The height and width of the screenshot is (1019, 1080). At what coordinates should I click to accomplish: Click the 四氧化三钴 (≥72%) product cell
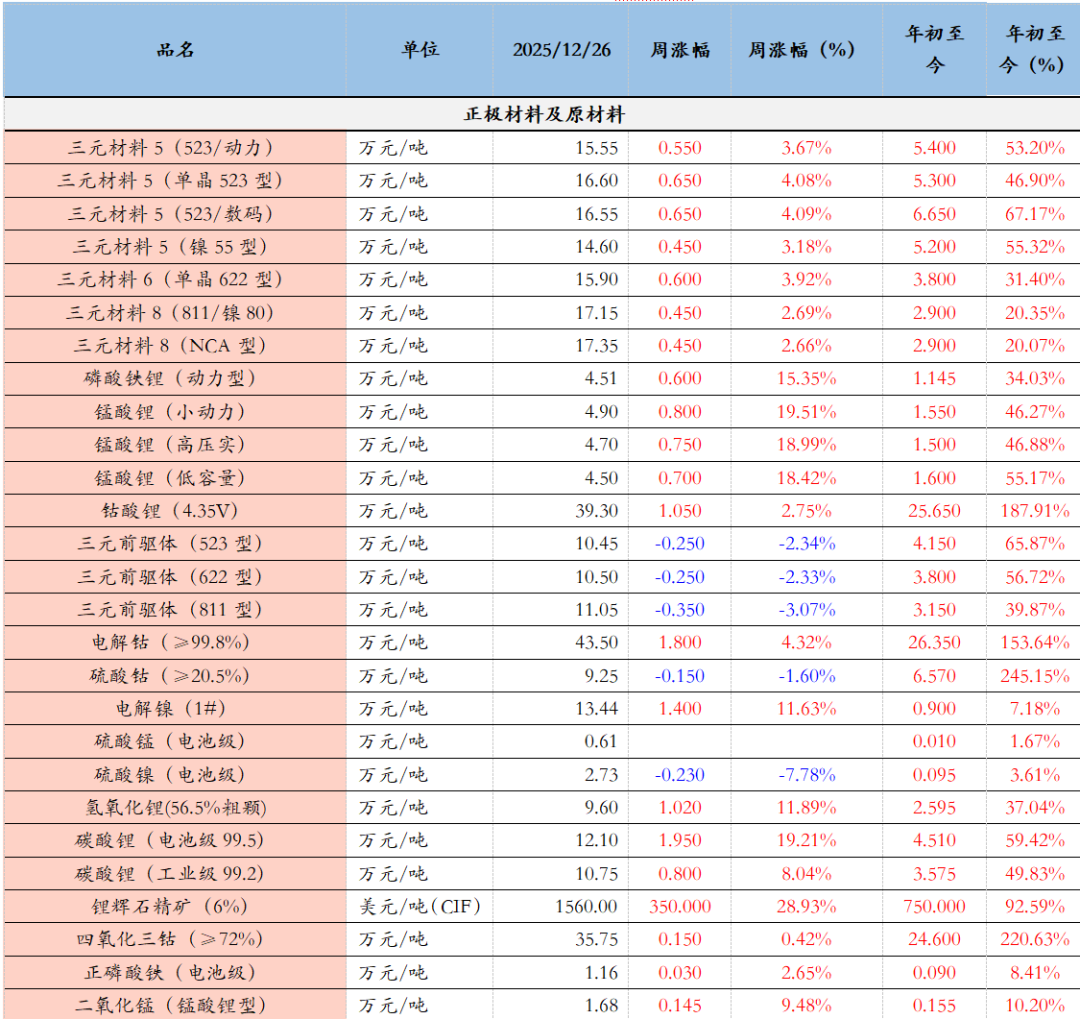click(x=175, y=939)
